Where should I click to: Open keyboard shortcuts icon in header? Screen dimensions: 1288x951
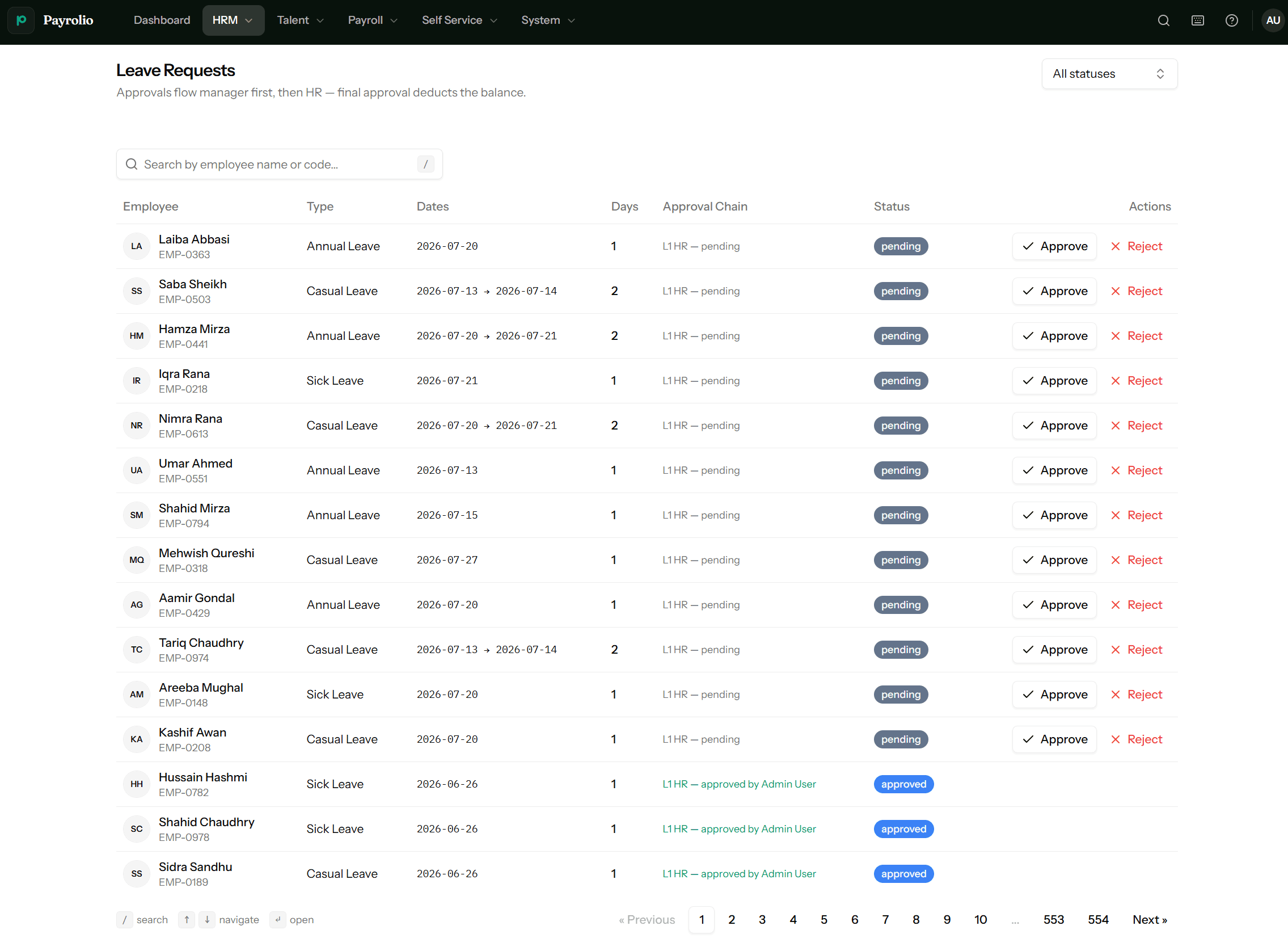pyautogui.click(x=1197, y=21)
